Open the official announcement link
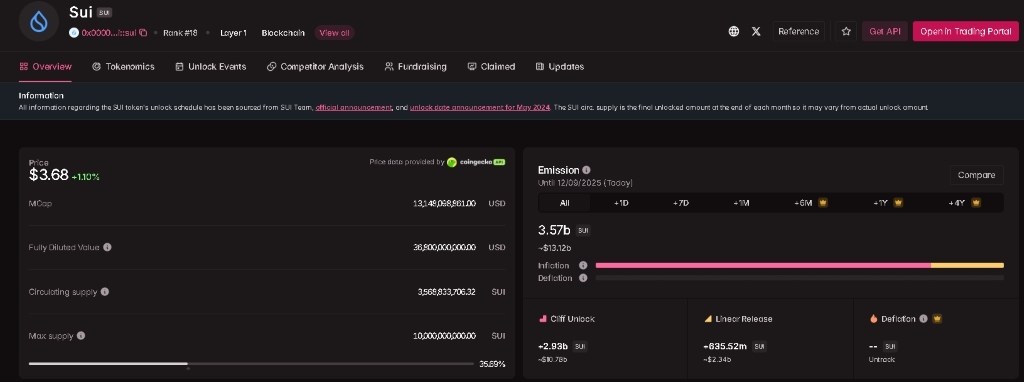1024x382 pixels. point(353,107)
